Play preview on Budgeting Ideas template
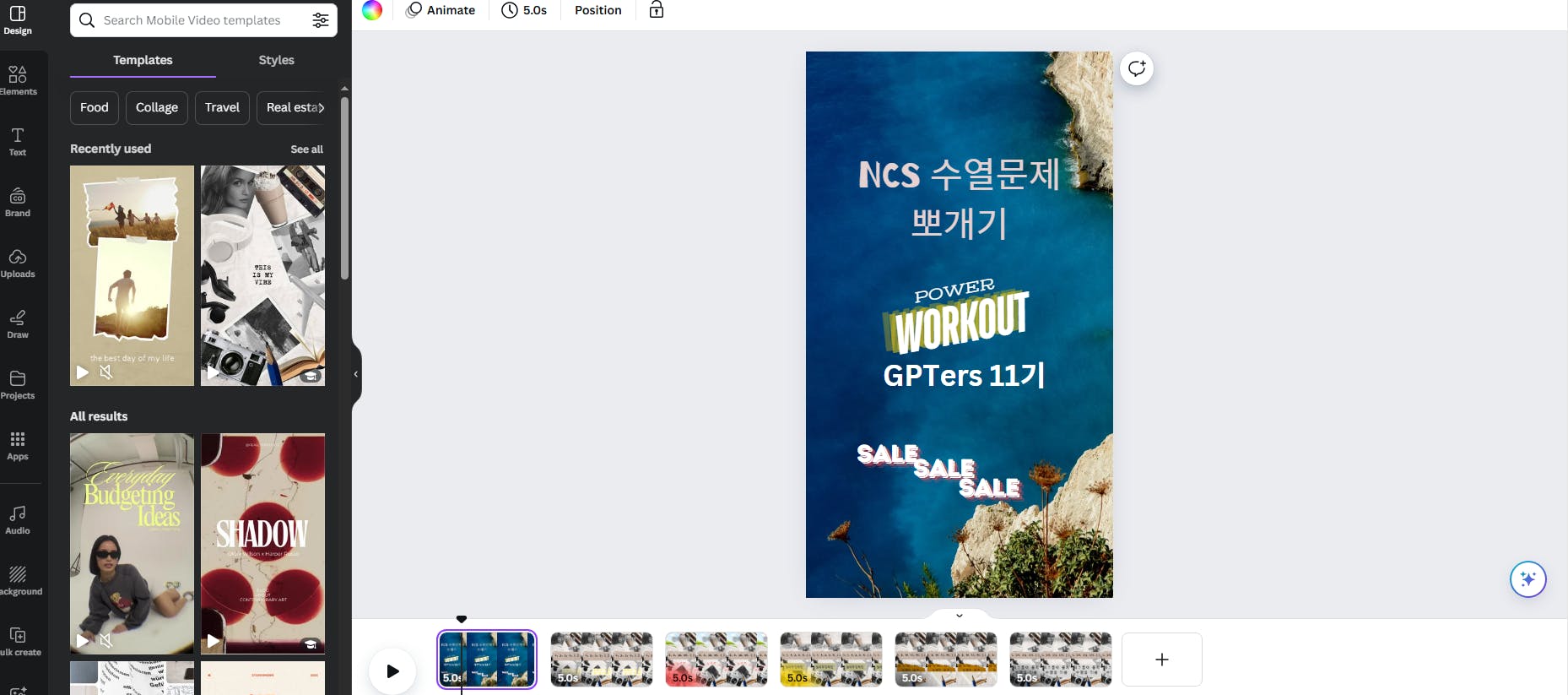Viewport: 1568px width, 695px height. point(83,641)
